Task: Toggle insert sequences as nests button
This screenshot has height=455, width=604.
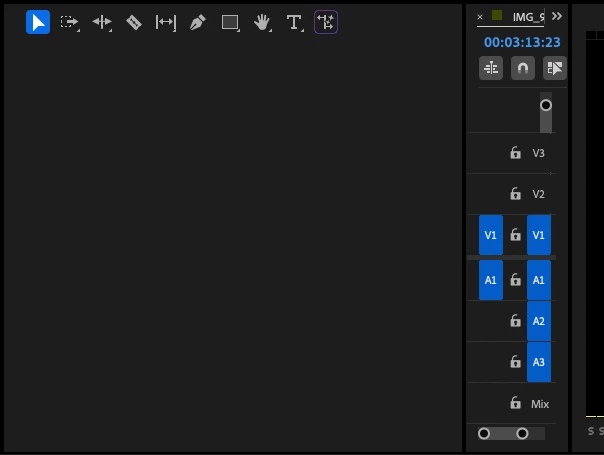Action: [491, 68]
